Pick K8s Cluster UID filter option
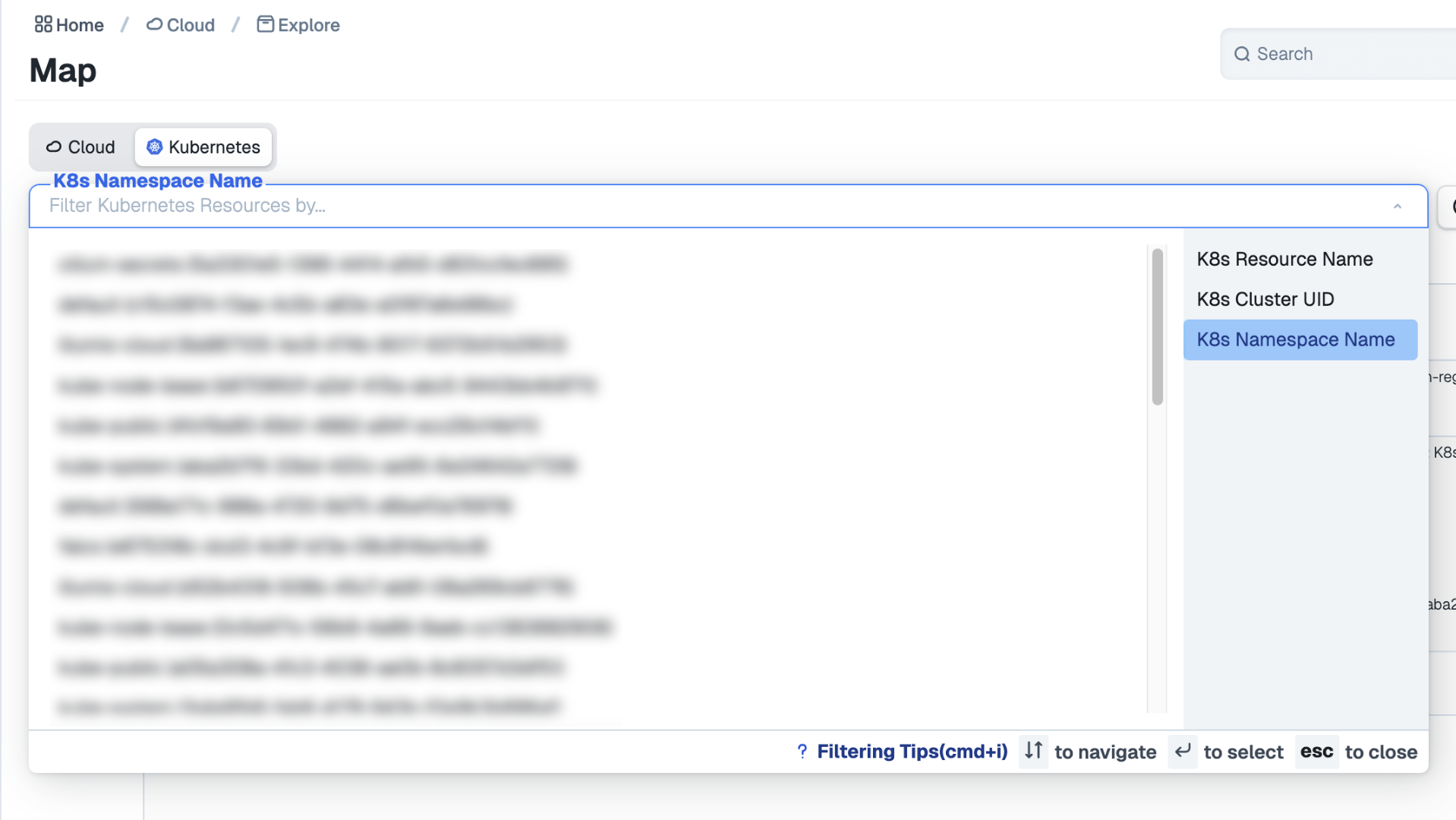The image size is (1456, 820). coord(1265,299)
